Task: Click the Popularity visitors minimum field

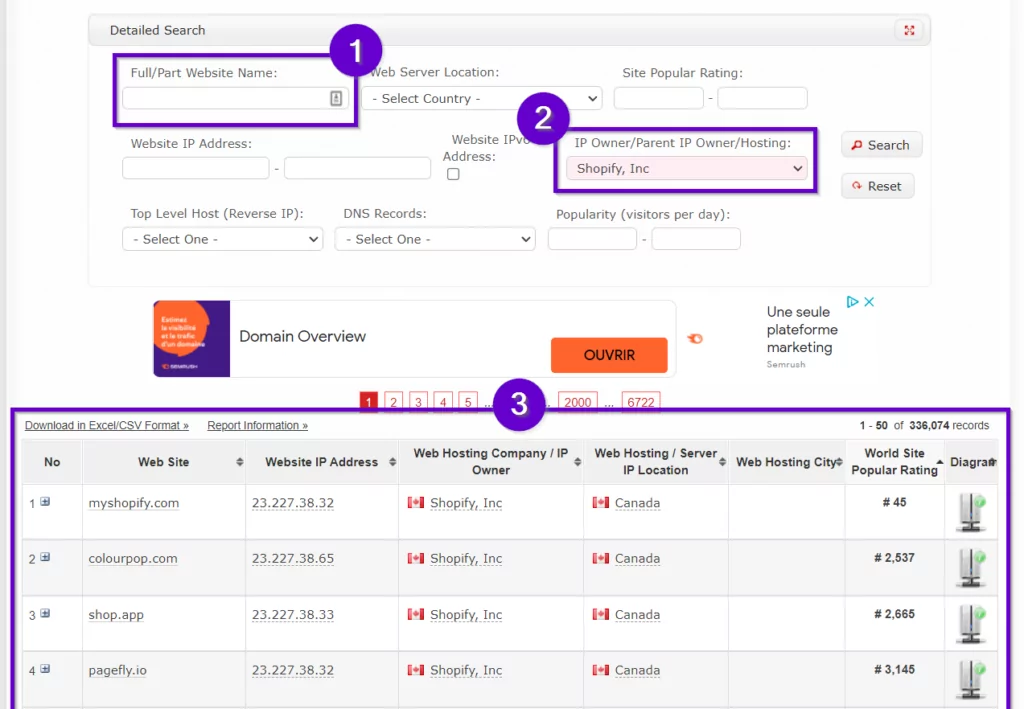Action: 592,239
